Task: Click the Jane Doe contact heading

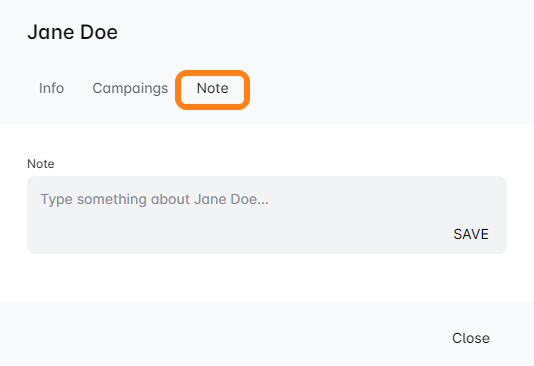Action: point(73,32)
